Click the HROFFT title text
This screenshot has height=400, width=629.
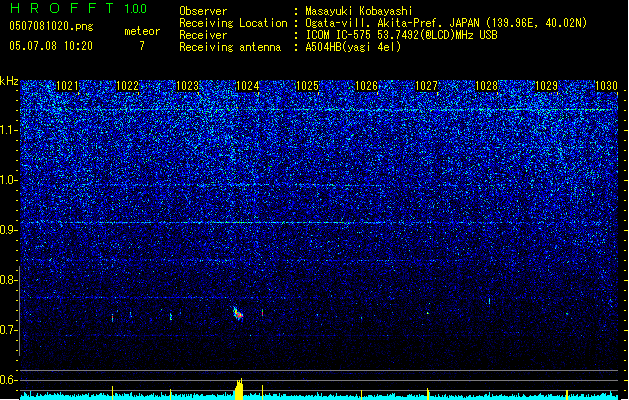(x=61, y=8)
